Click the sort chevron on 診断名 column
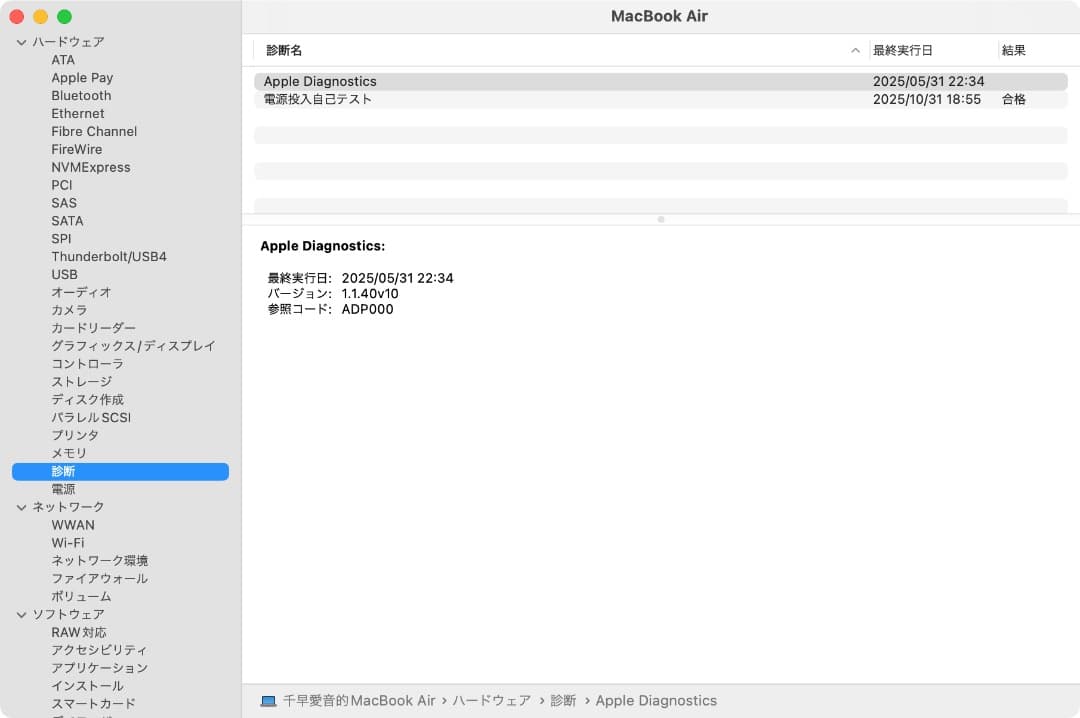 (x=855, y=49)
